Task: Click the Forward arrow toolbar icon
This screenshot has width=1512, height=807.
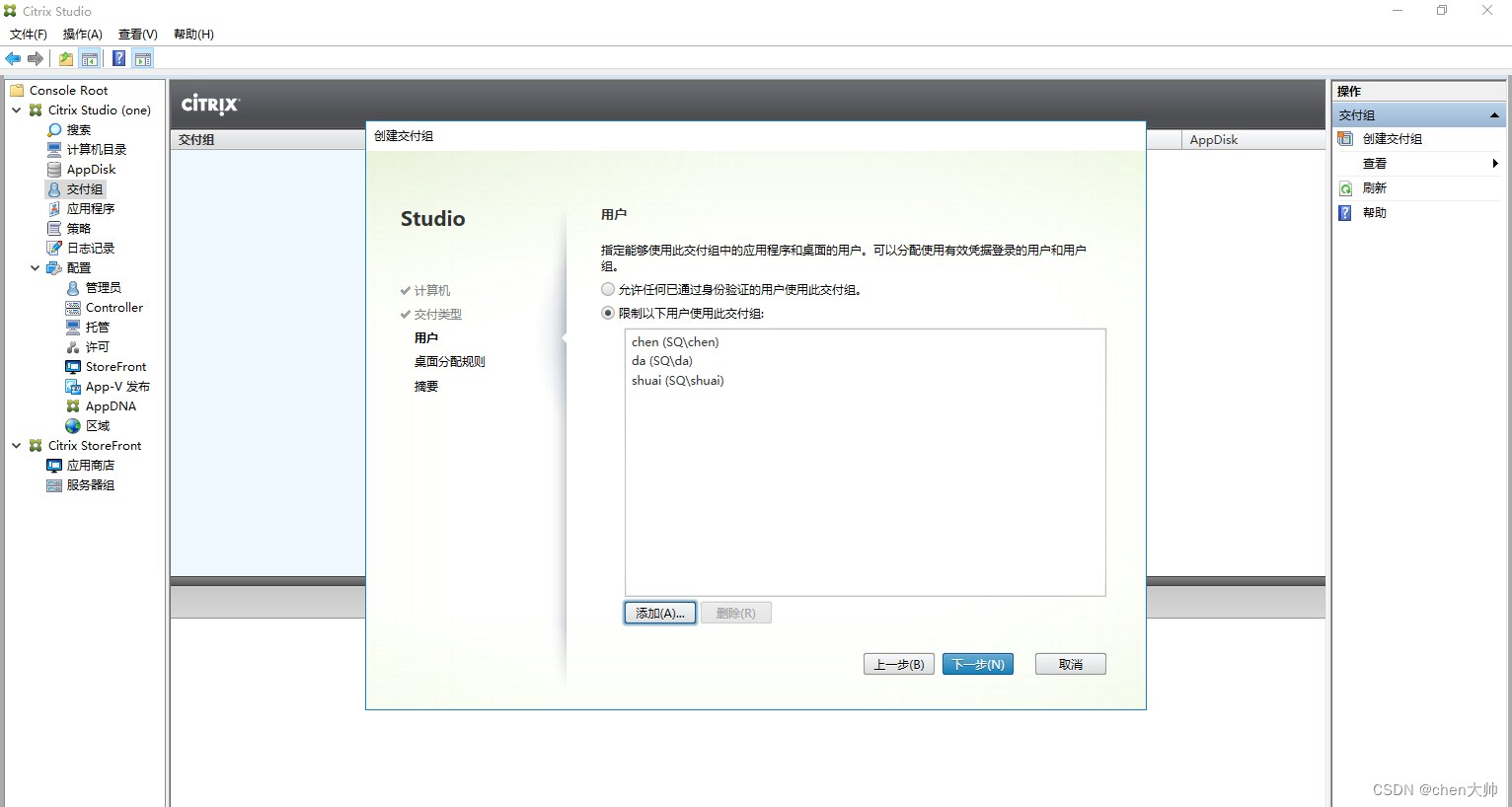Action: pyautogui.click(x=36, y=59)
